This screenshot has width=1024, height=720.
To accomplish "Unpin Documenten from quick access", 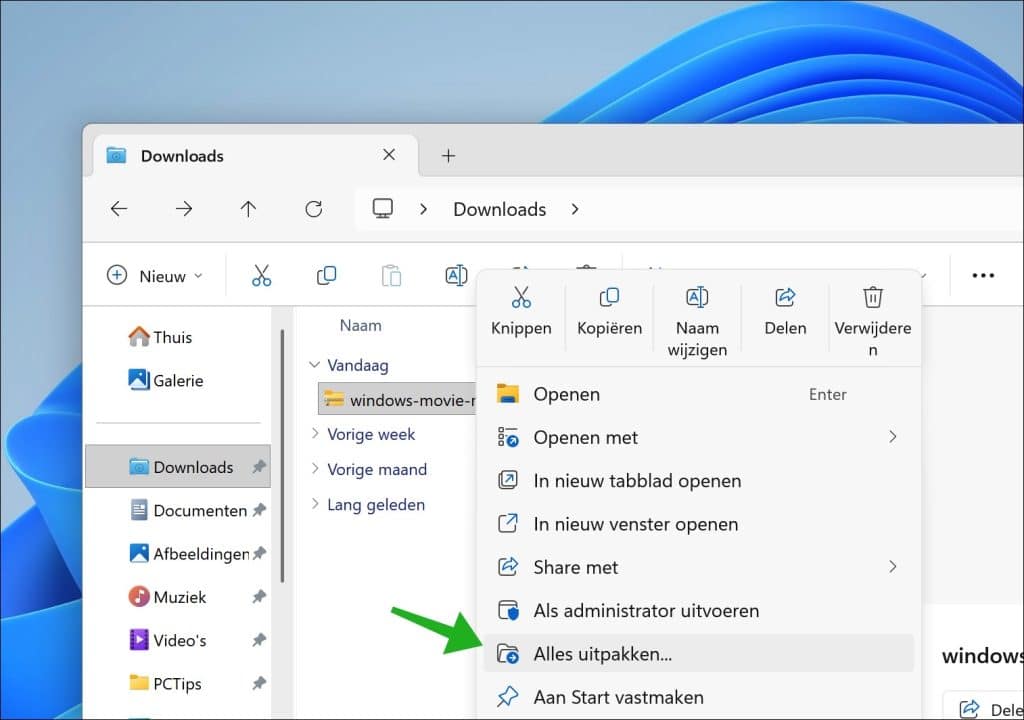I will tap(259, 510).
